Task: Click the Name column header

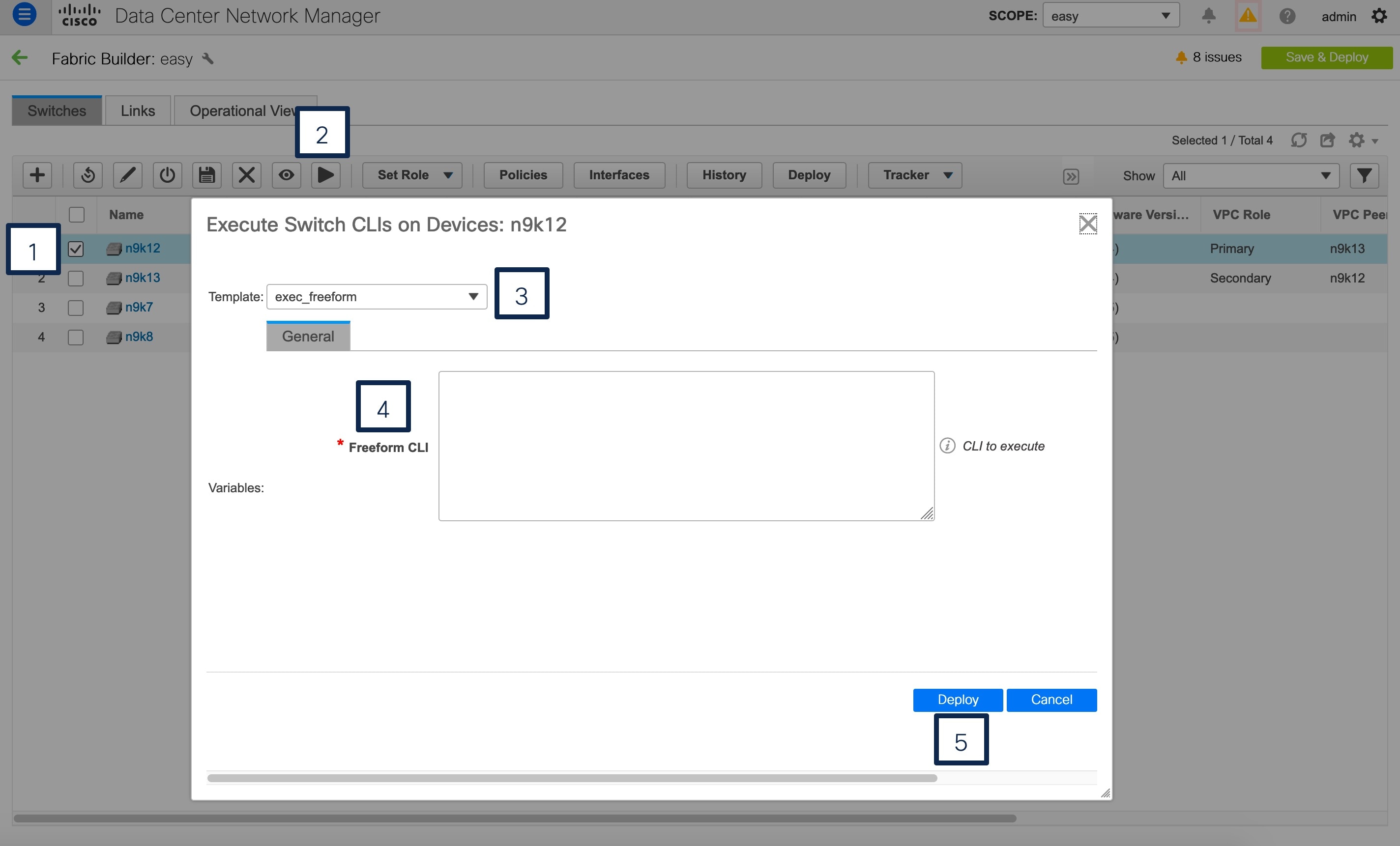Action: (x=126, y=215)
